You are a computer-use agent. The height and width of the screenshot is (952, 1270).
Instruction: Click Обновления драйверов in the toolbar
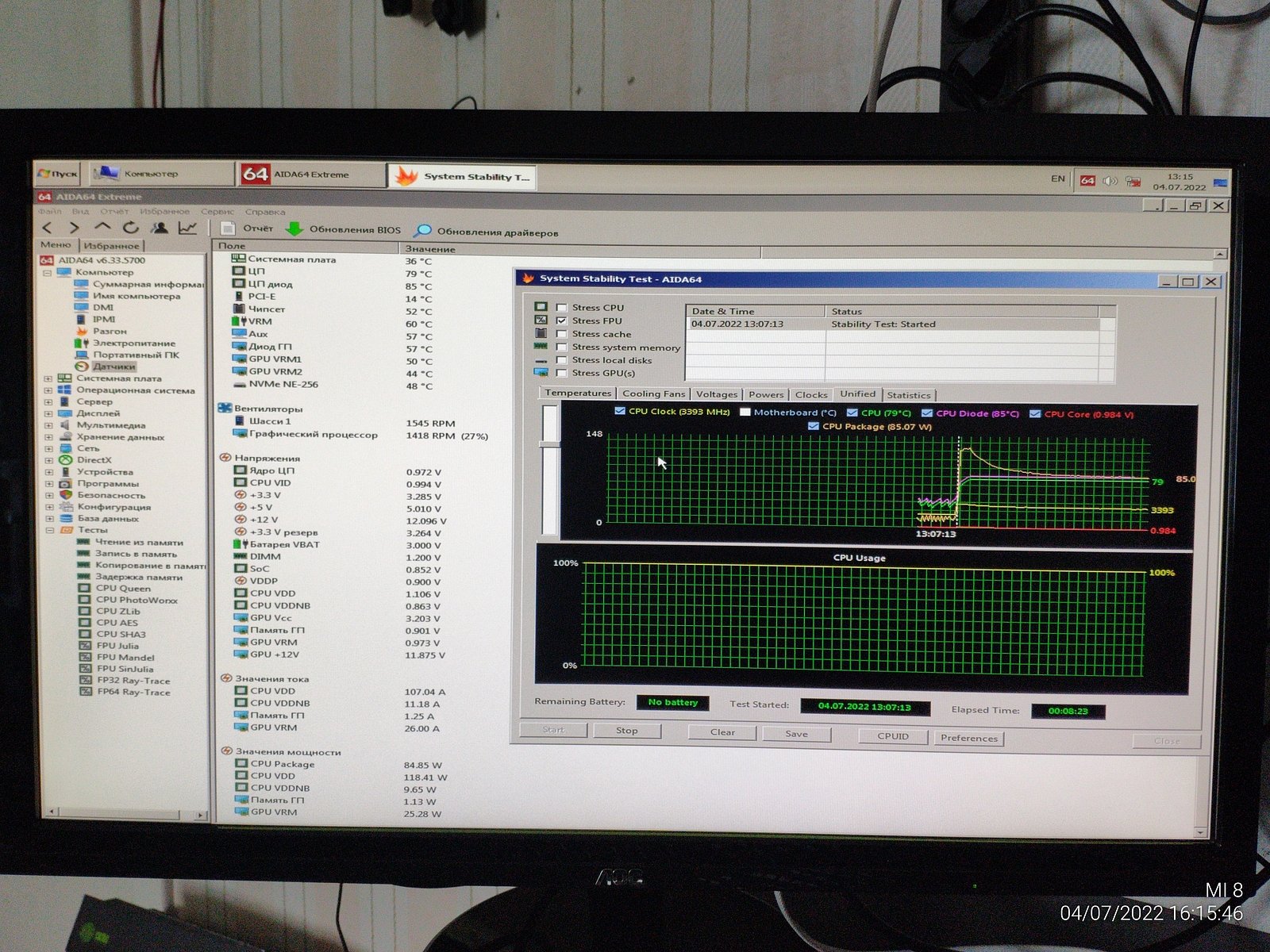coord(487,232)
